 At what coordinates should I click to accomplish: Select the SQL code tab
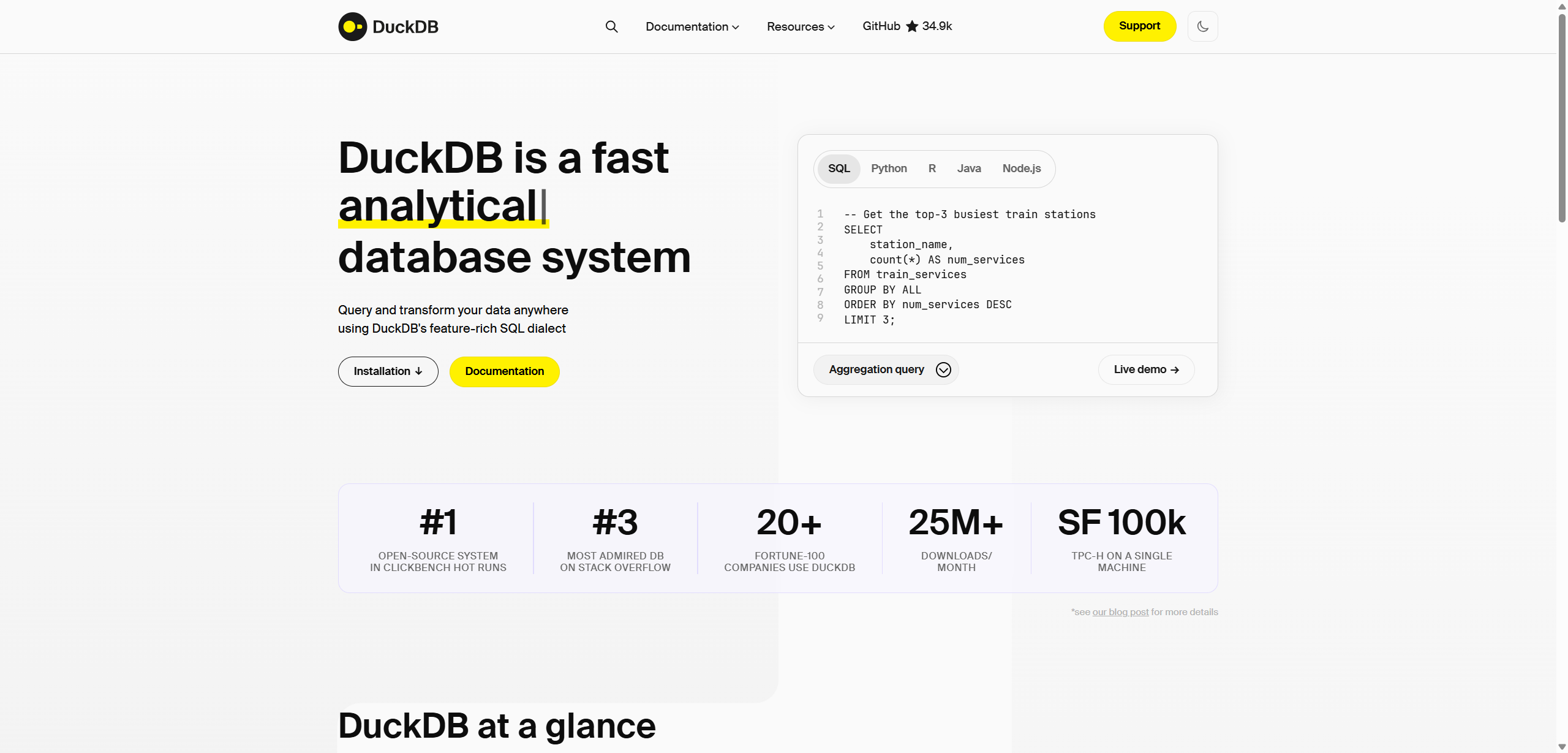(839, 168)
